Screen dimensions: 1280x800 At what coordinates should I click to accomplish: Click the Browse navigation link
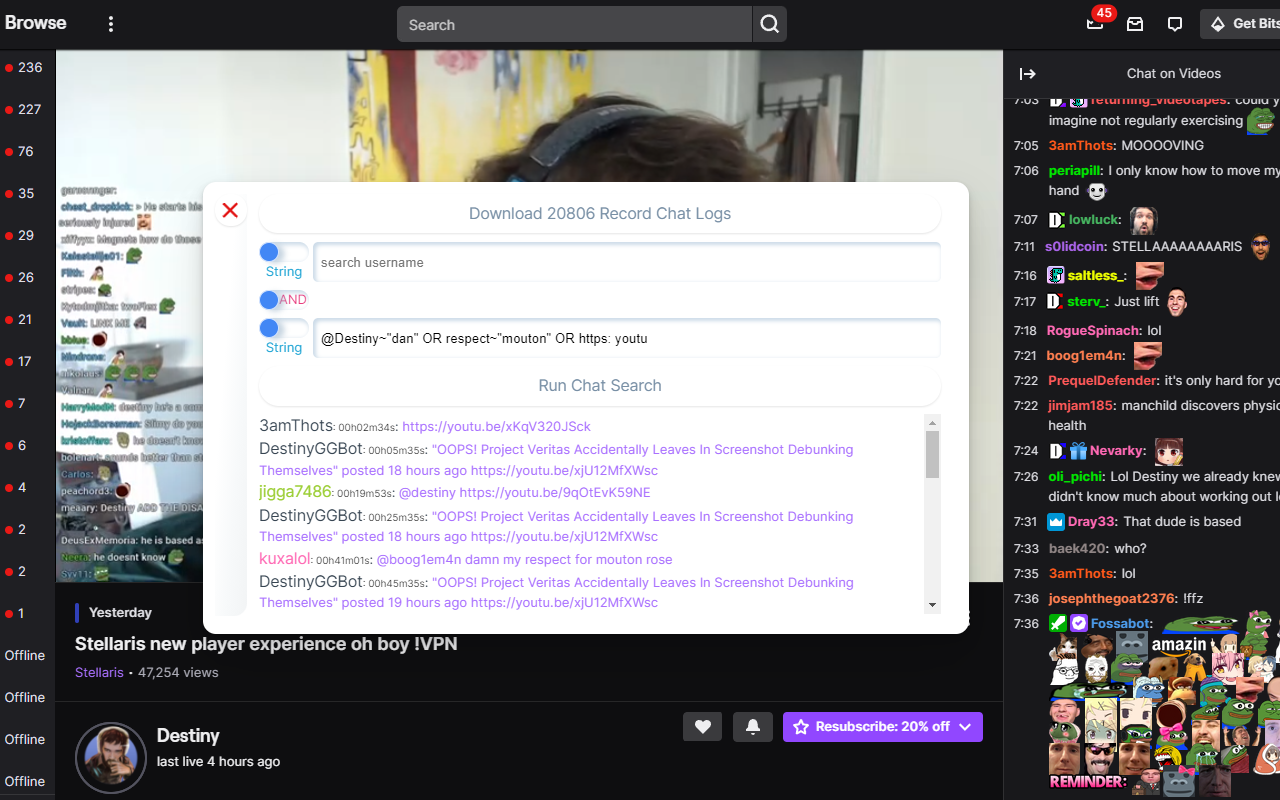(x=35, y=23)
